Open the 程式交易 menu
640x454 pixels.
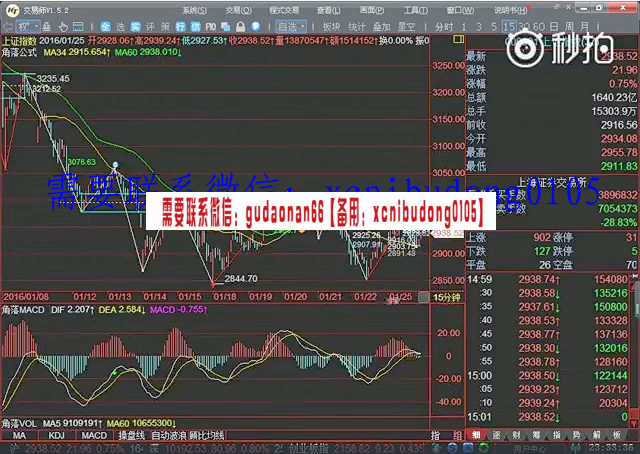tap(284, 10)
